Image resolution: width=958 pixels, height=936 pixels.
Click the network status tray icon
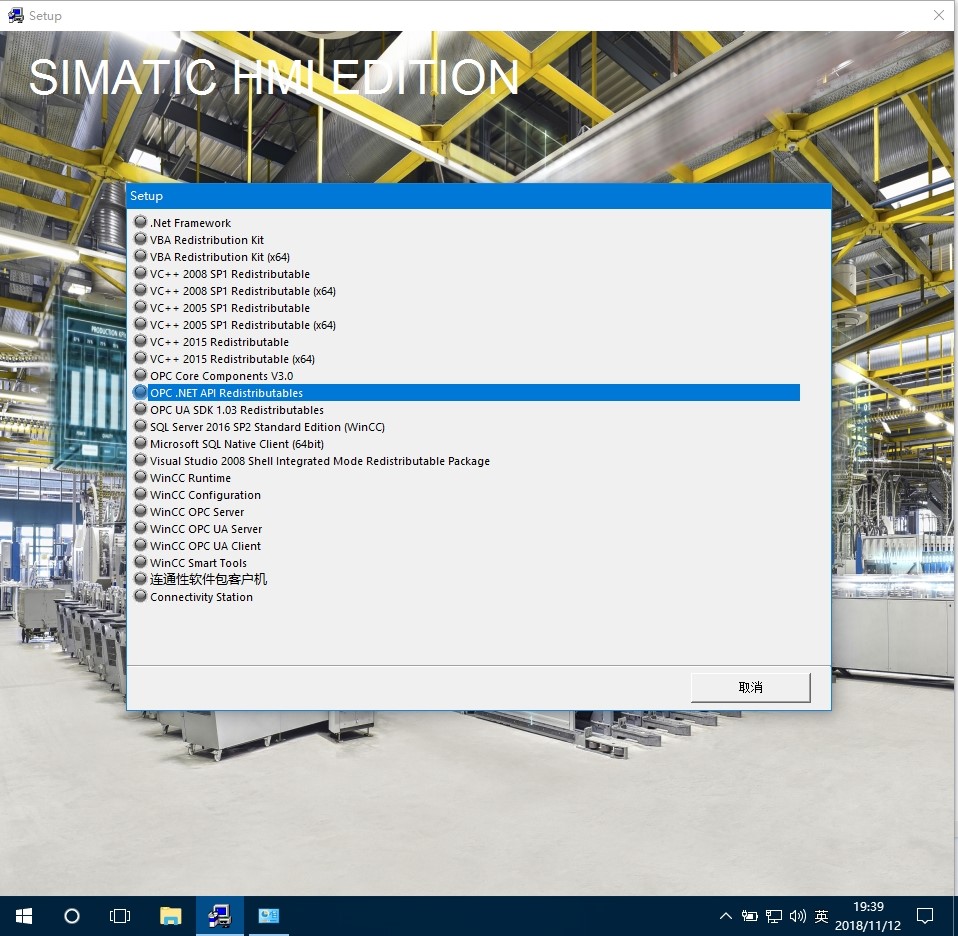[x=773, y=915]
